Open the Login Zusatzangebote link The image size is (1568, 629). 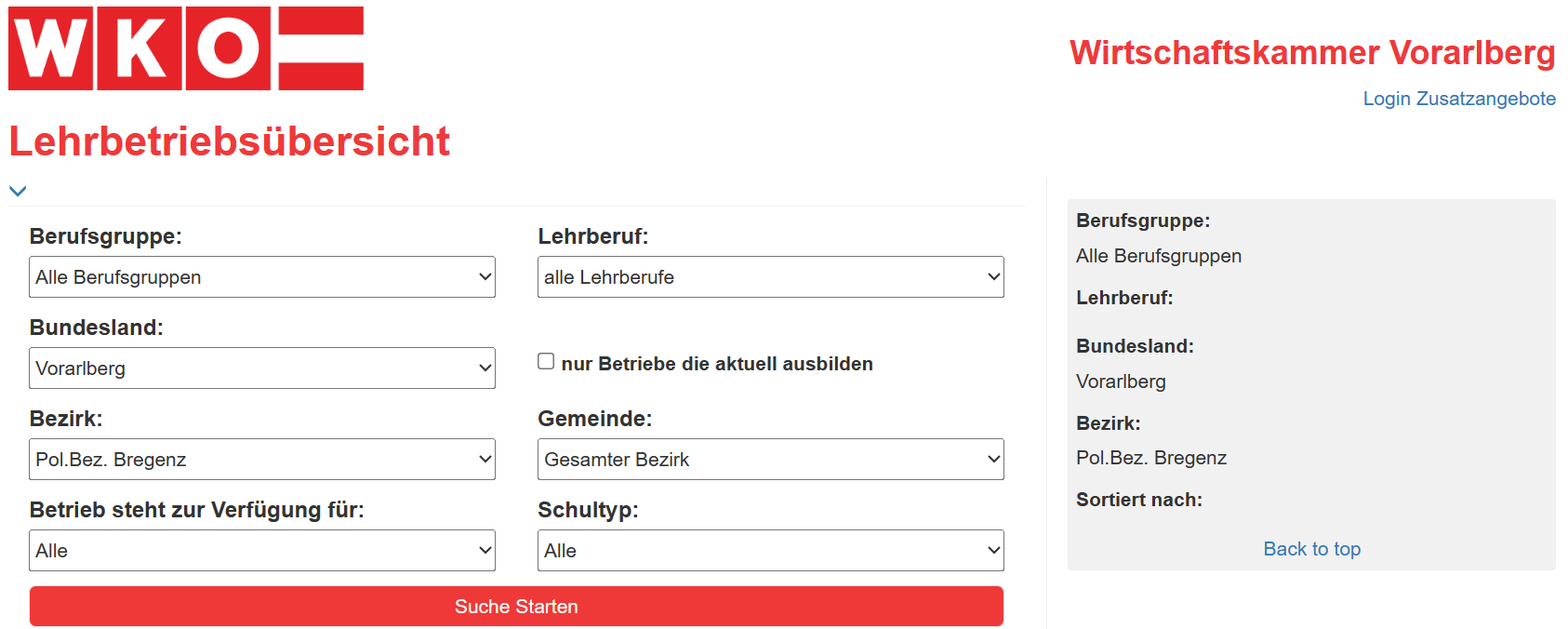point(1459,99)
